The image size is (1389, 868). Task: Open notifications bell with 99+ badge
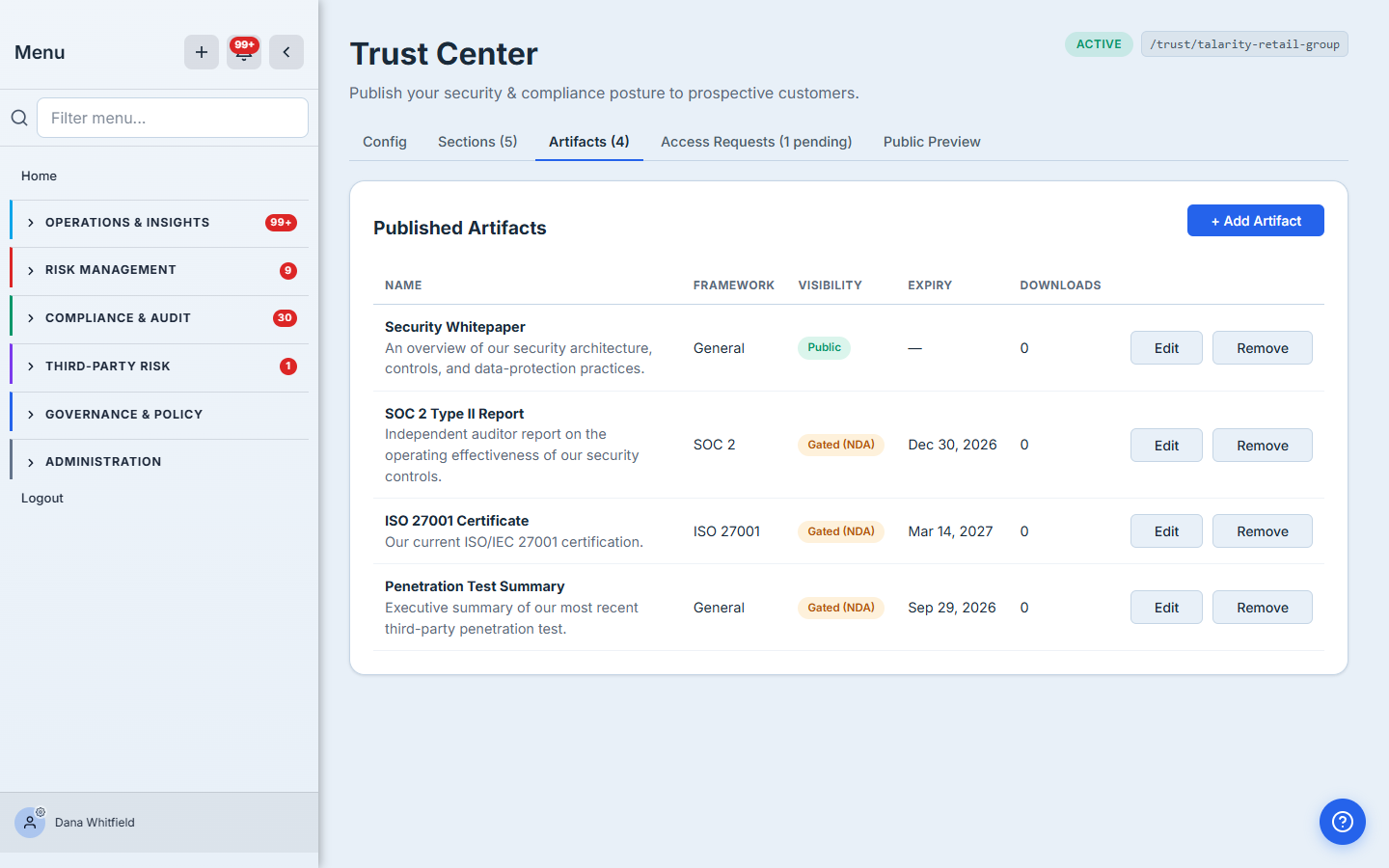coord(244,52)
